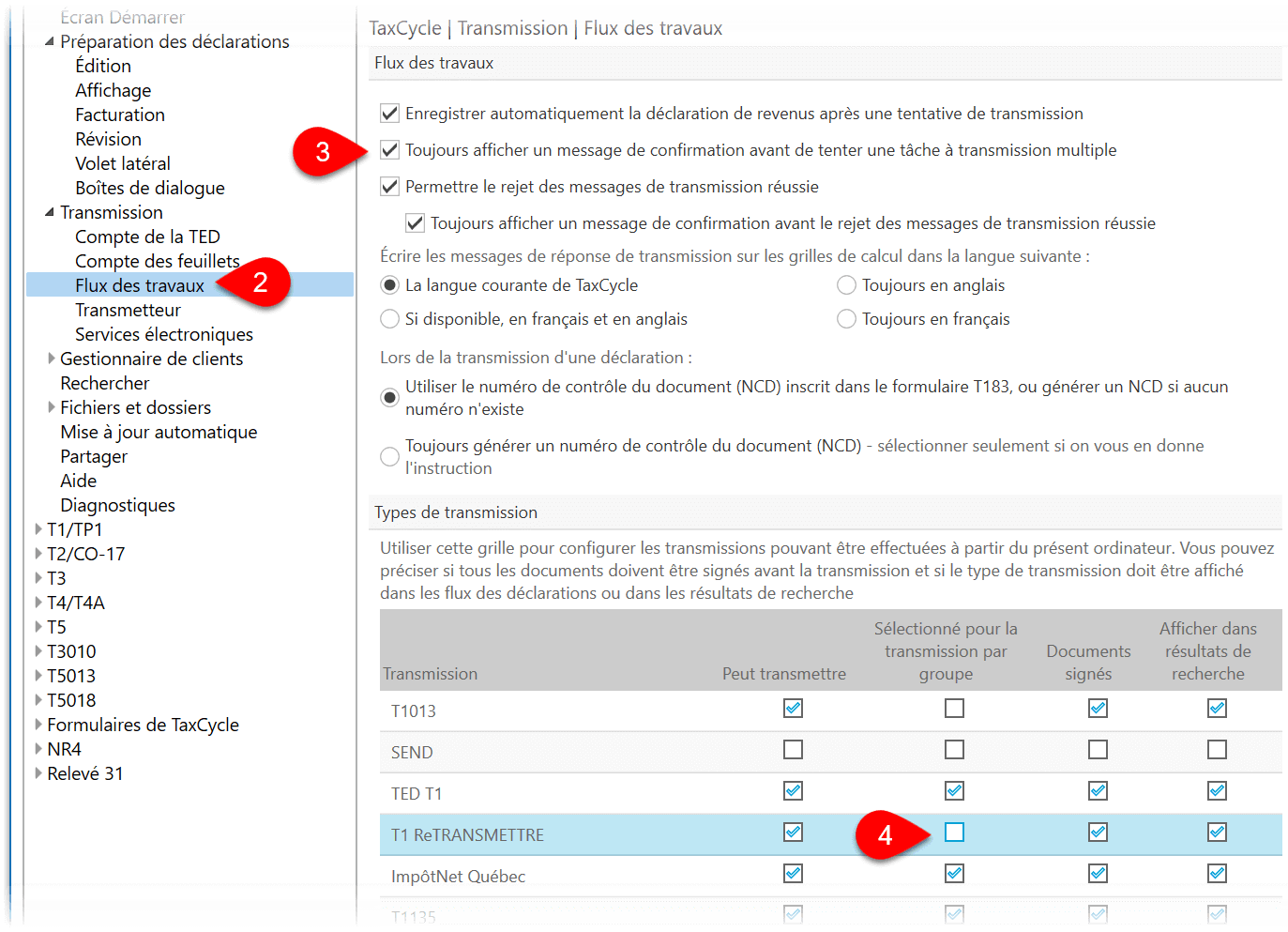Image resolution: width=1288 pixels, height=932 pixels.
Task: Toggle ImpôtNet Québec 'Documents signés' checkbox
Action: 1098,874
